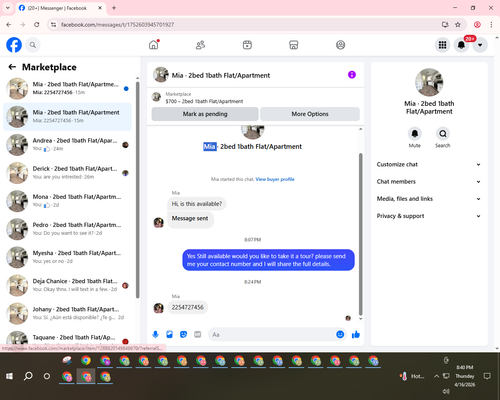The image size is (500, 400).
Task: Open the emoji picker in message box
Action: point(340,334)
